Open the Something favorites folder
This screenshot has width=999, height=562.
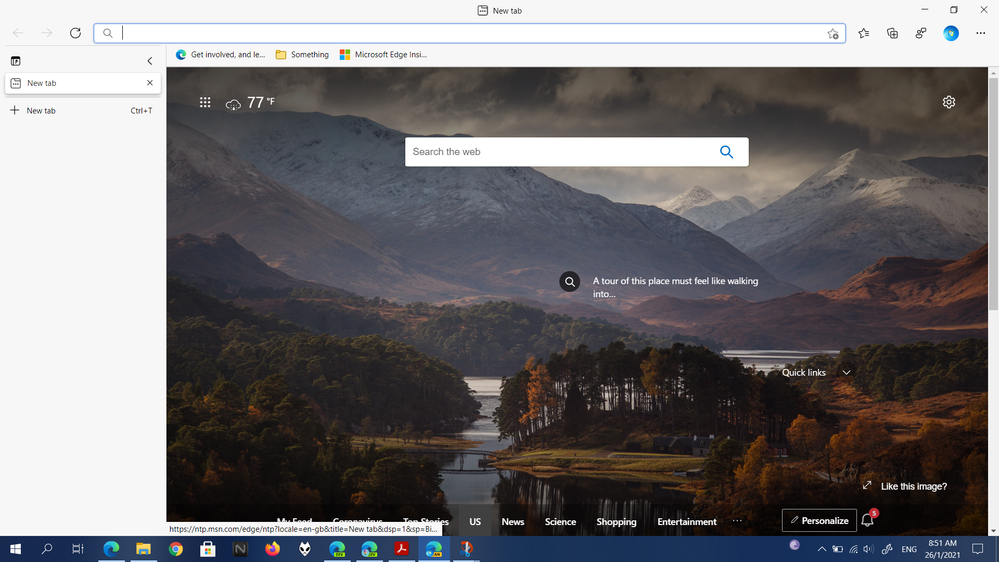pos(302,55)
